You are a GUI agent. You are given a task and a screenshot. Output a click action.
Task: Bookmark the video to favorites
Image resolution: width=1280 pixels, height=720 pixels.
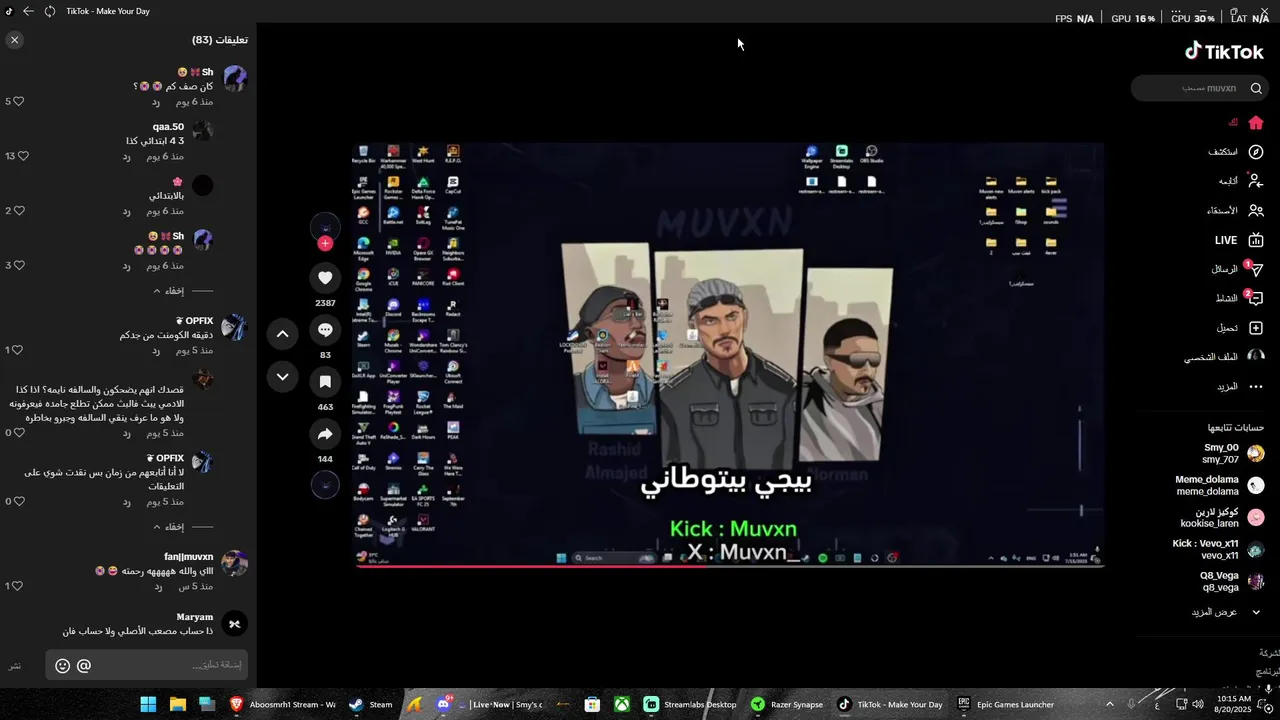pos(325,382)
